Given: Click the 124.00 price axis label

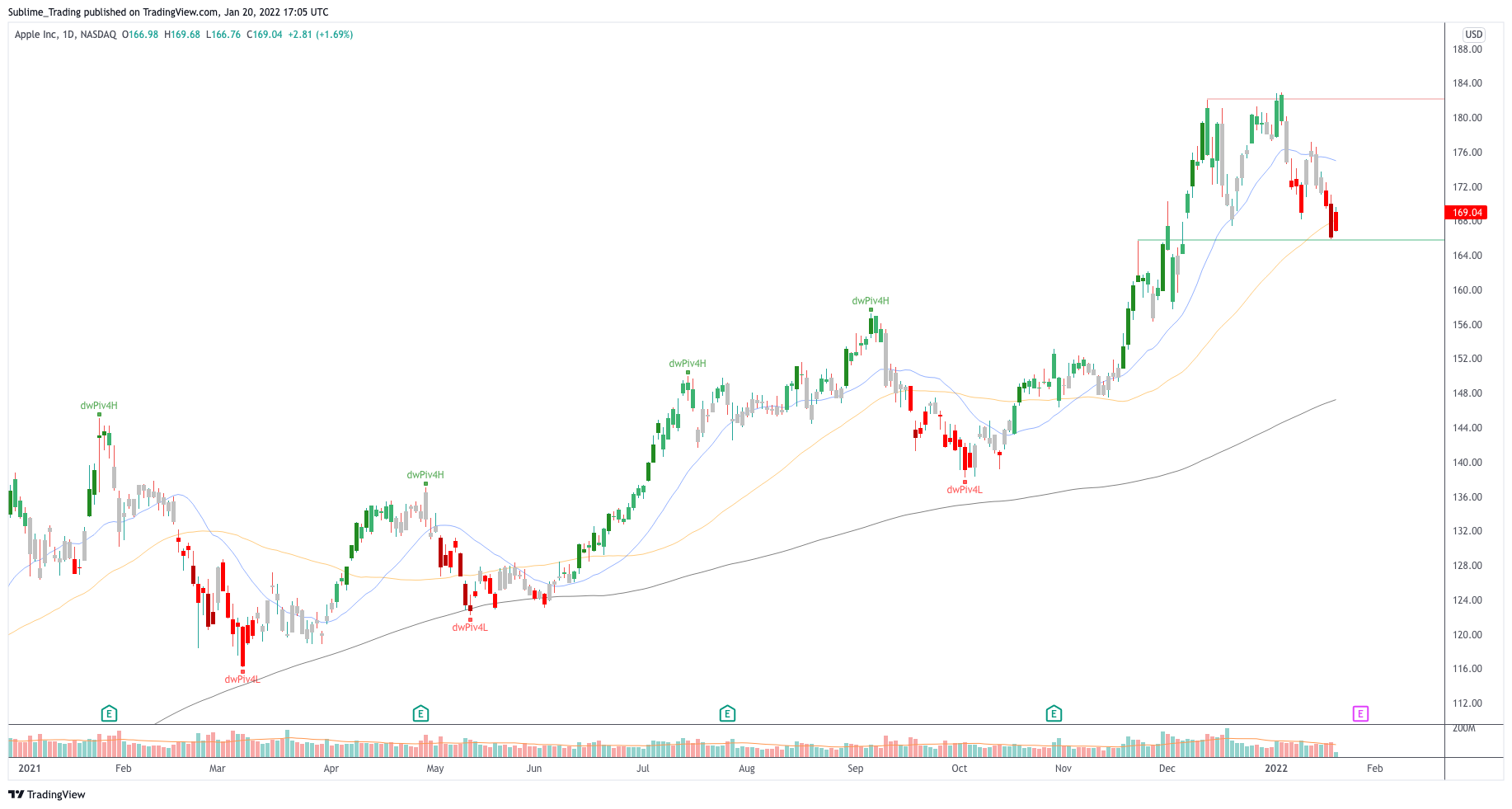Looking at the screenshot, I should 1467,600.
